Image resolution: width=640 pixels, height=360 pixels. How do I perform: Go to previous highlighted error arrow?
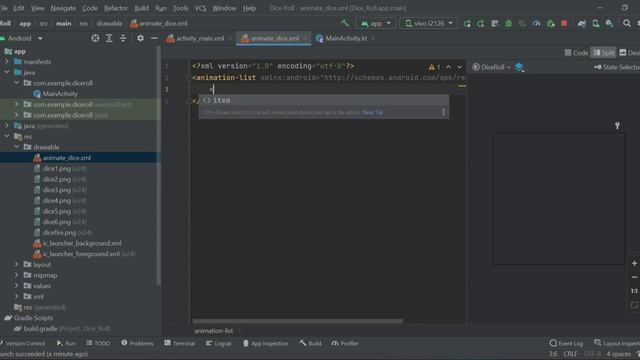point(449,67)
